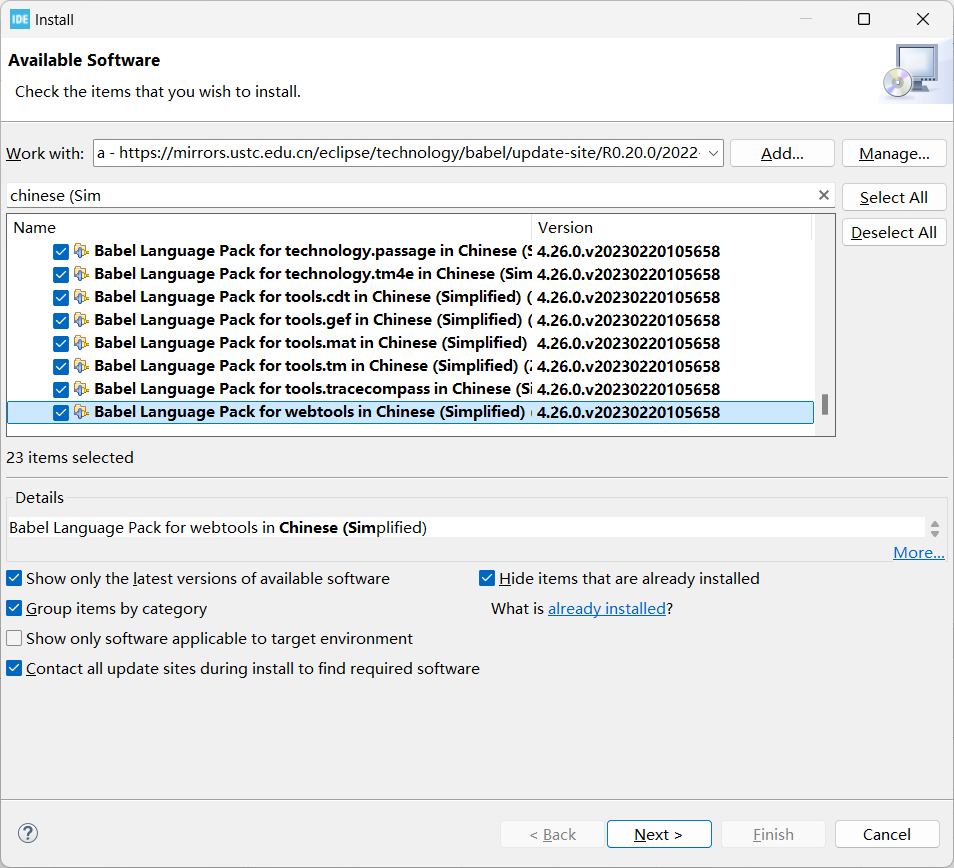This screenshot has width=954, height=868.
Task: Click the Details text for webtools pack
Action: (218, 527)
